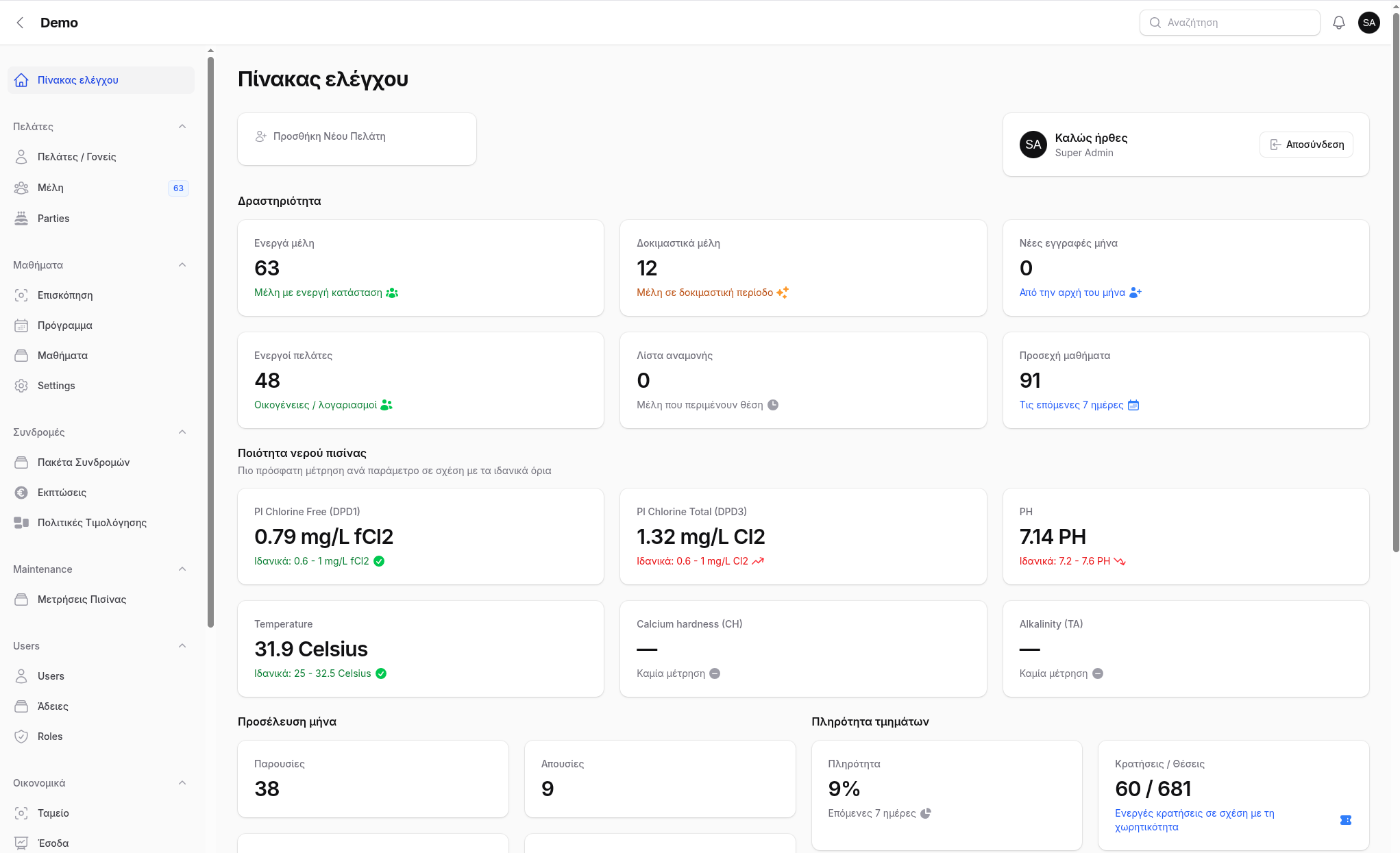Image resolution: width=1400 pixels, height=853 pixels.
Task: Click the Άδειες sidebar icon
Action: tap(21, 706)
